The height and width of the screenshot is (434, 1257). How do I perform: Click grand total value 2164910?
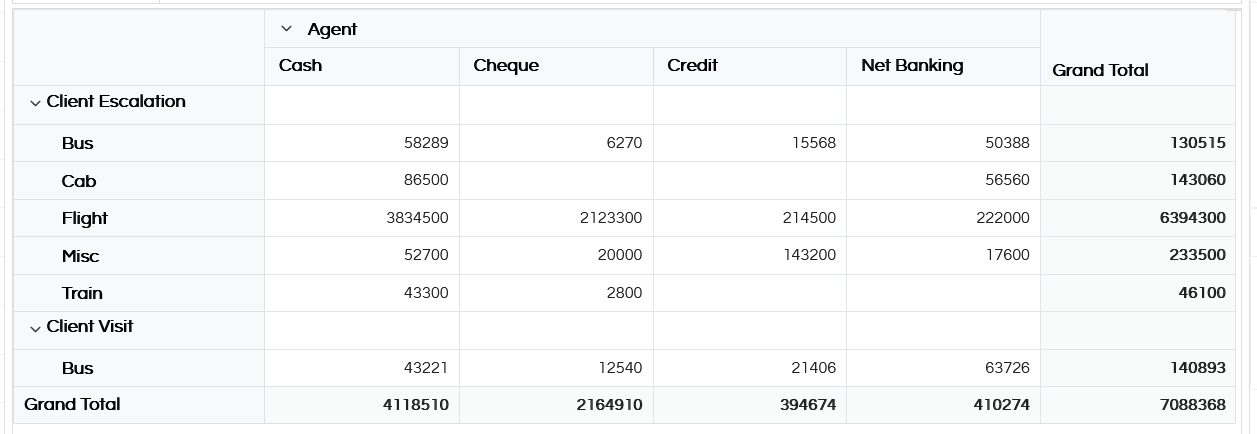(610, 405)
